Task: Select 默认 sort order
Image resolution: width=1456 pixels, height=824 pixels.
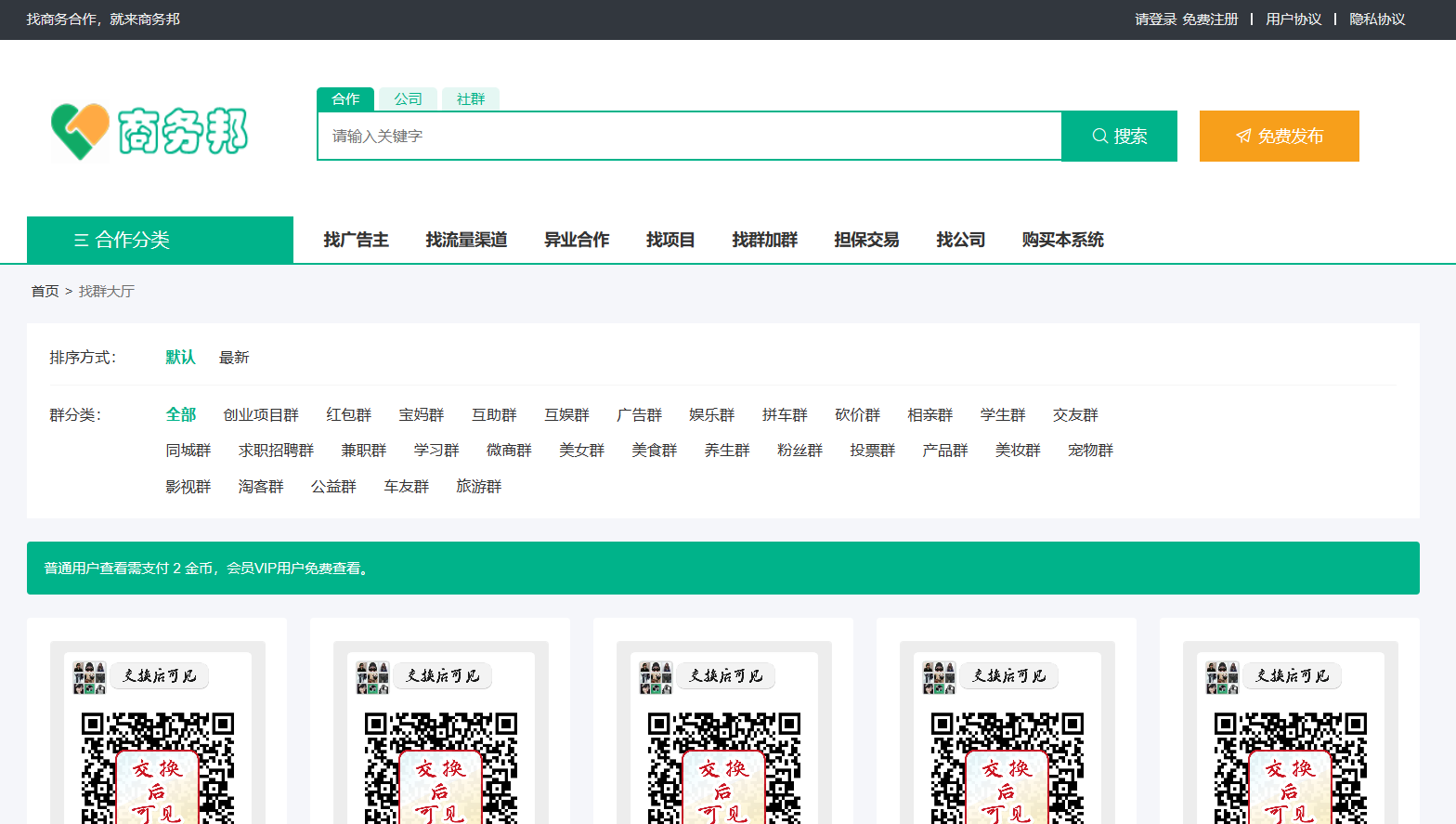Action: tap(180, 358)
